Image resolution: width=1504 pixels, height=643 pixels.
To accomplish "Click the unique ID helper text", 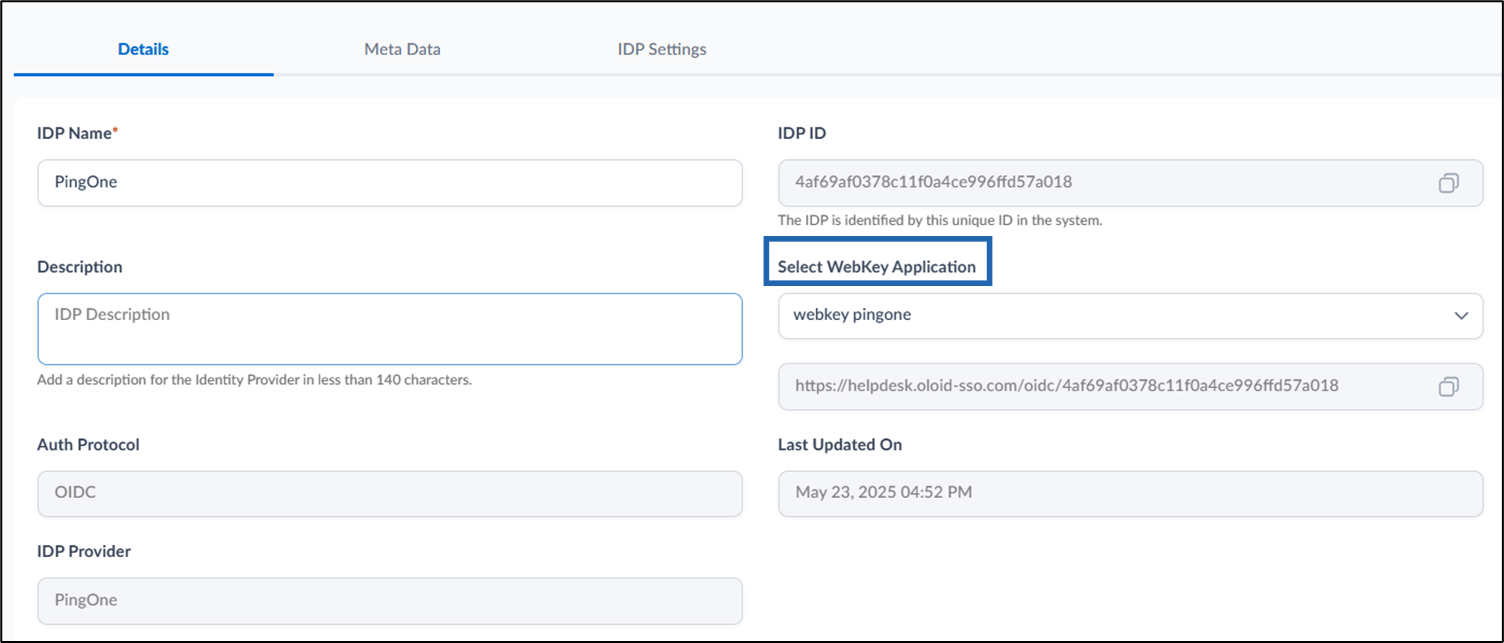I will coord(940,220).
